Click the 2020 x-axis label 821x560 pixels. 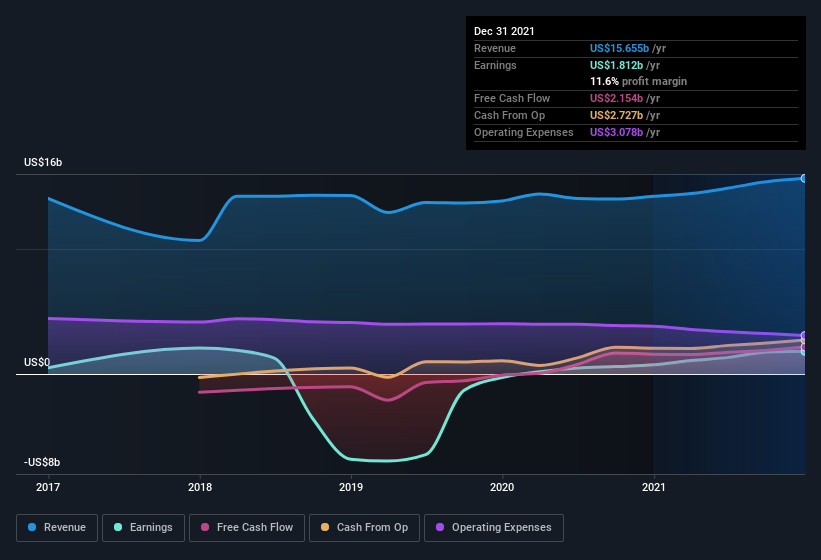(502, 487)
